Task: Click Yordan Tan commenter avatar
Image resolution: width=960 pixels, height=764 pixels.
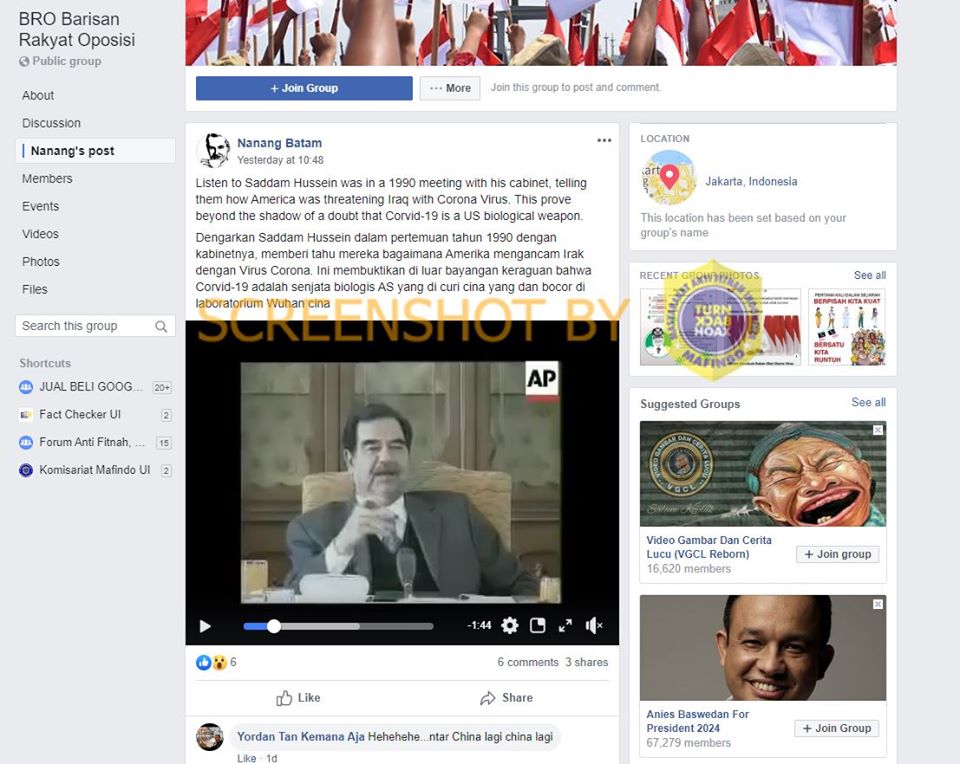Action: 209,737
